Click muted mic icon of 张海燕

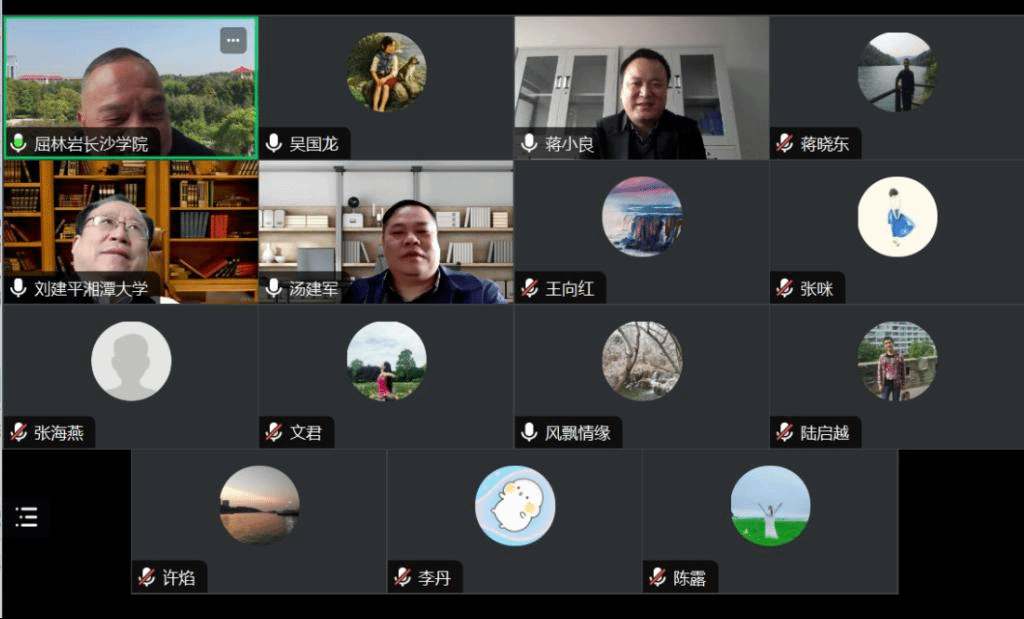tap(18, 433)
